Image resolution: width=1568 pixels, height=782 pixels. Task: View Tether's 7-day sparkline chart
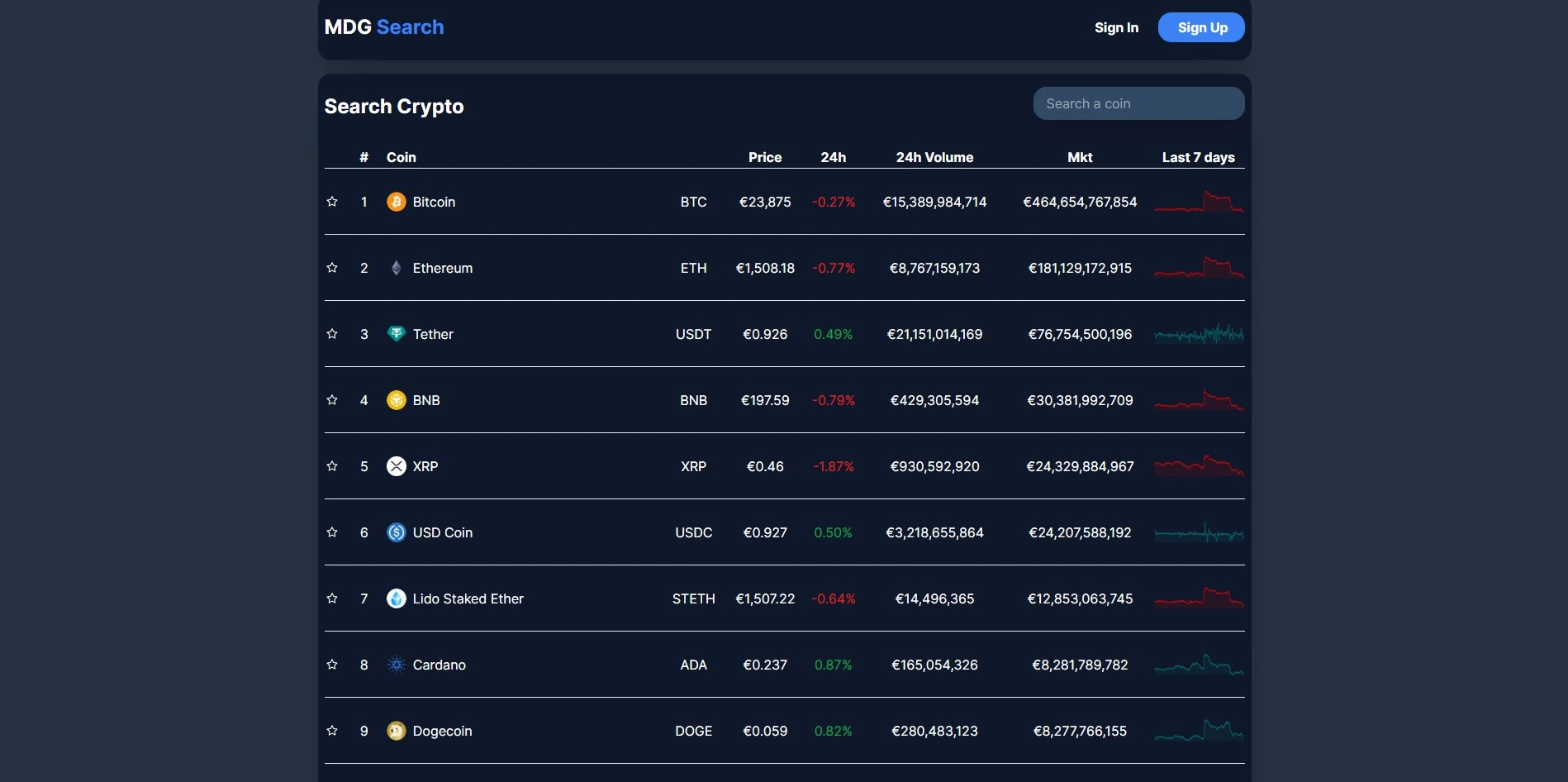[x=1199, y=334]
